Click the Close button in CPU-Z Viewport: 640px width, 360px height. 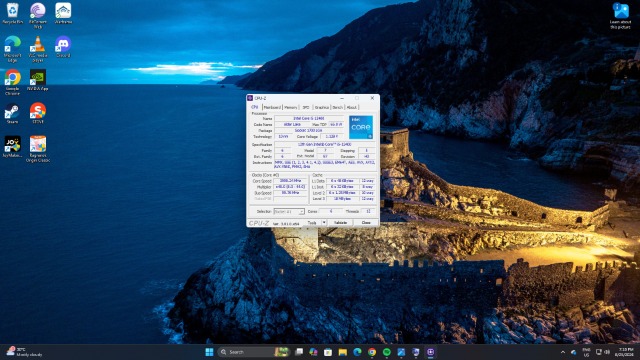click(366, 223)
